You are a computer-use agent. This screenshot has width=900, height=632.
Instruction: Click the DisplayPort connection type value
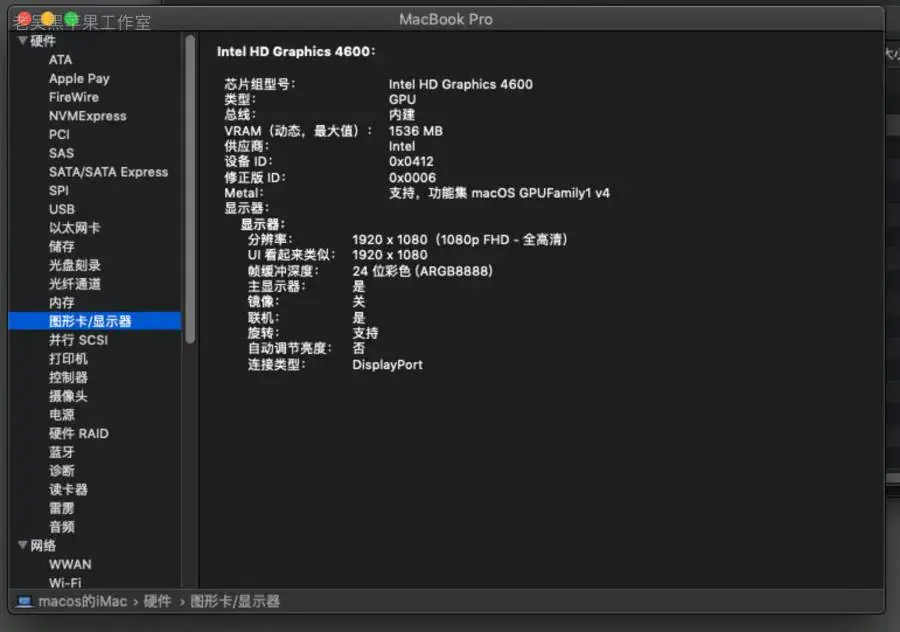pos(387,365)
